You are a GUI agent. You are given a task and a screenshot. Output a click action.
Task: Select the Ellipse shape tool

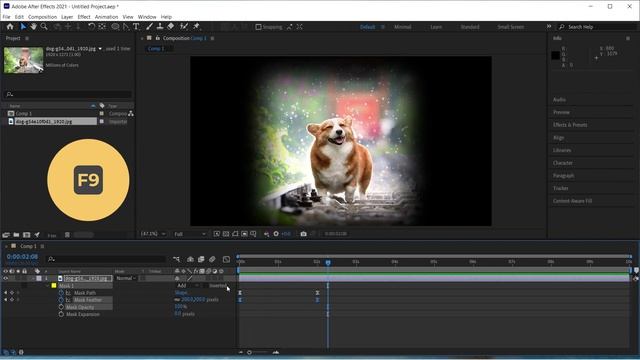pyautogui.click(x=116, y=27)
